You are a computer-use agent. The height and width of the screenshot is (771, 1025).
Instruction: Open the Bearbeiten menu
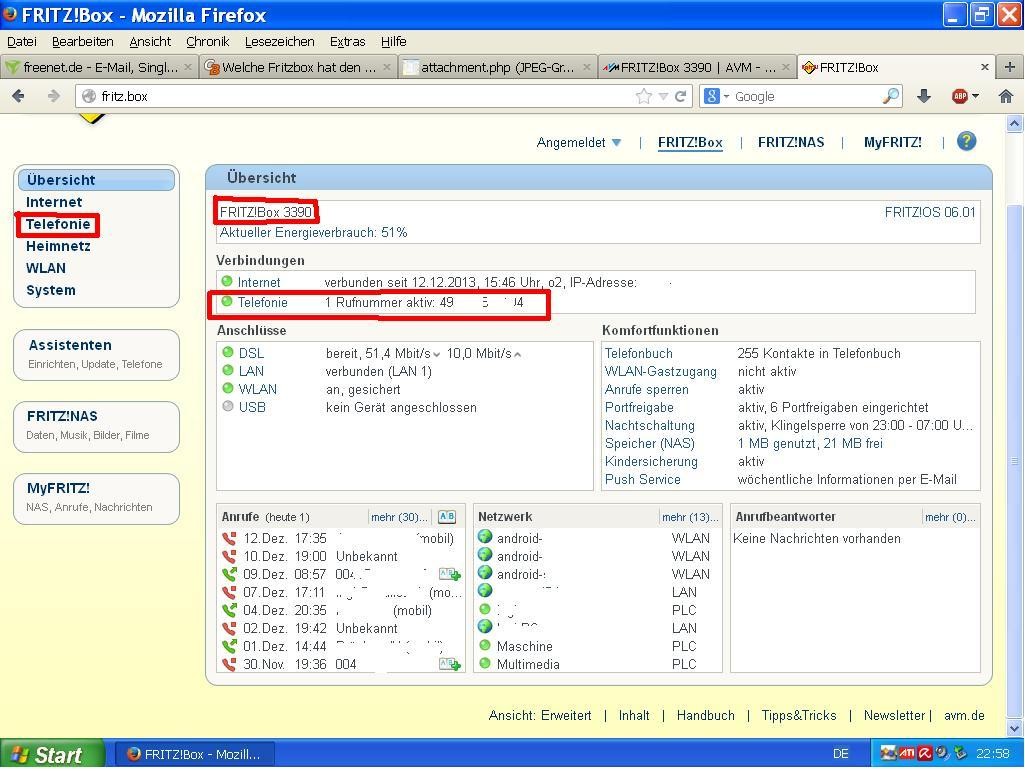pyautogui.click(x=82, y=41)
